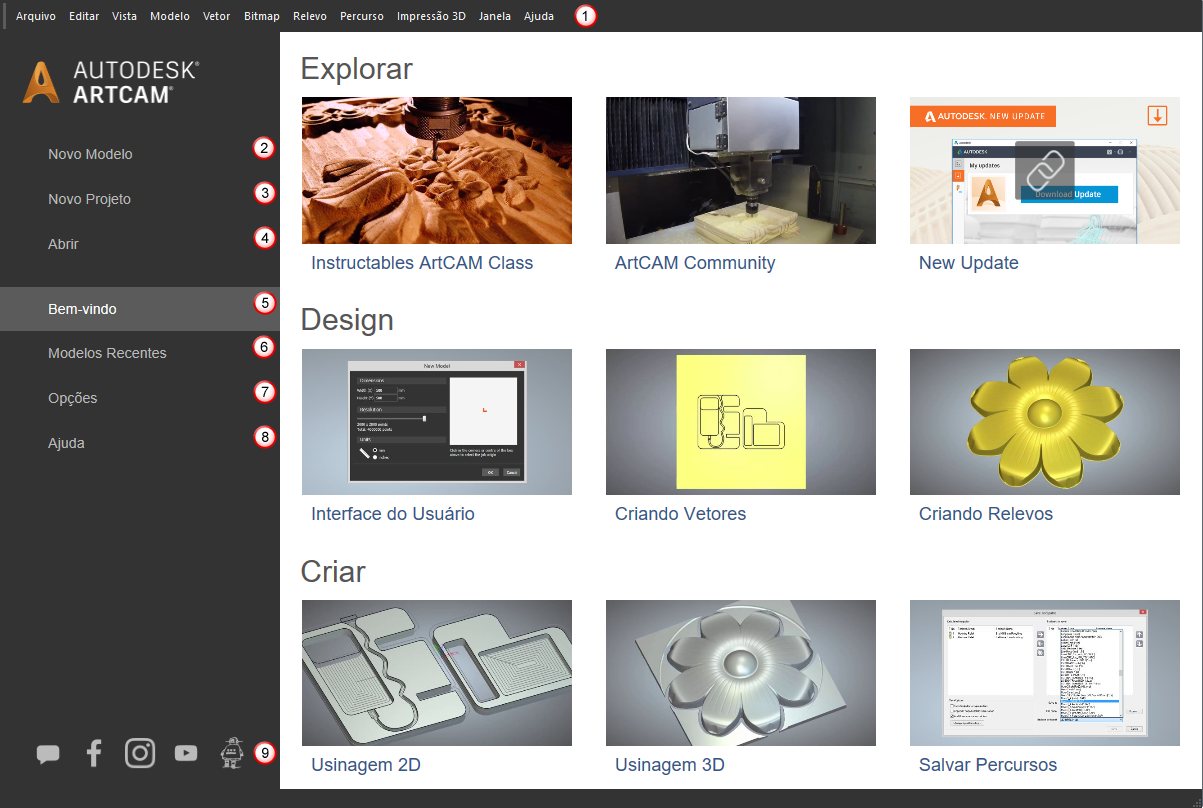Open the Bitmap menu
The image size is (1203, 808).
262,16
